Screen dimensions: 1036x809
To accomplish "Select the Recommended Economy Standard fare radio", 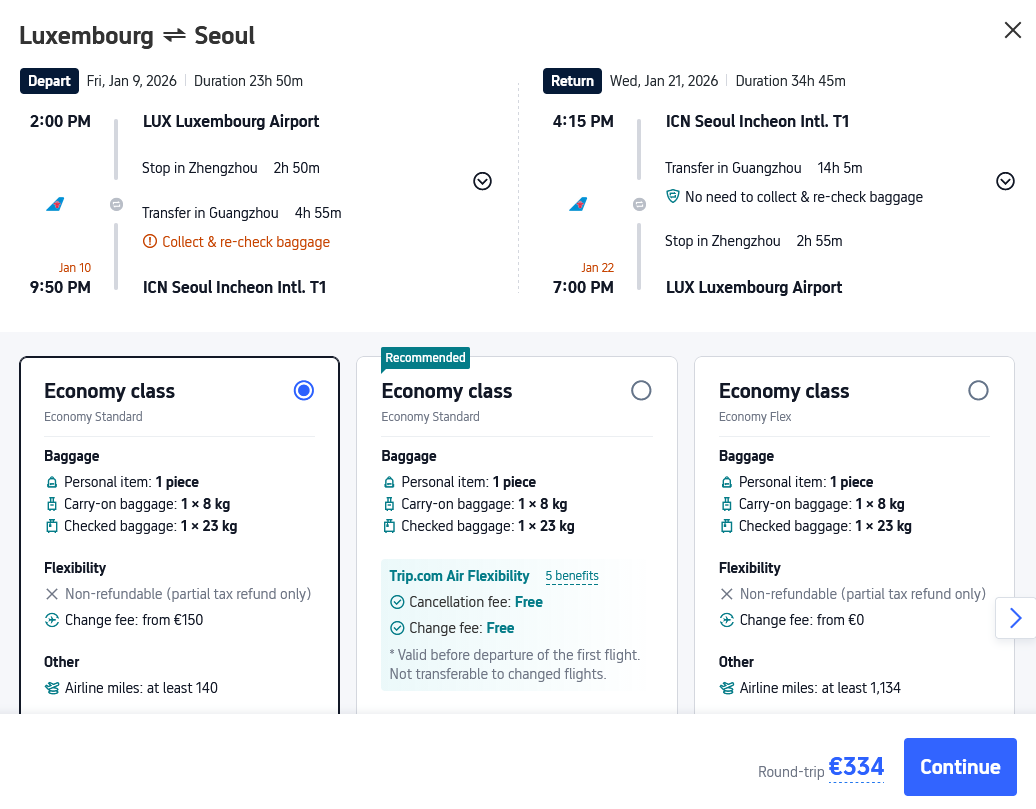I will tap(641, 391).
